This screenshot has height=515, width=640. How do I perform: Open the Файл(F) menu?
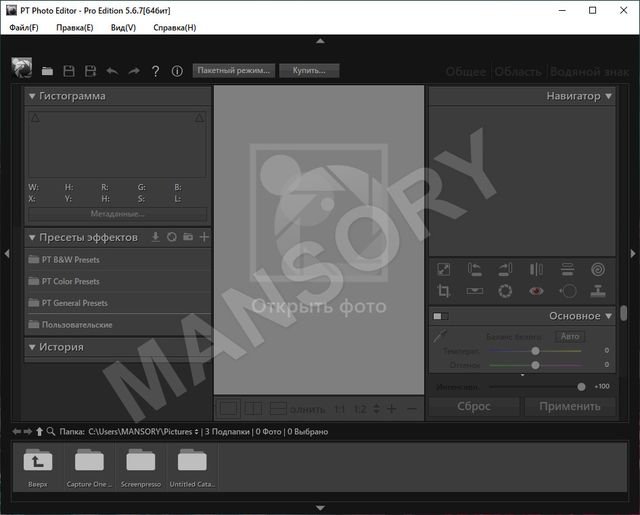tap(22, 28)
